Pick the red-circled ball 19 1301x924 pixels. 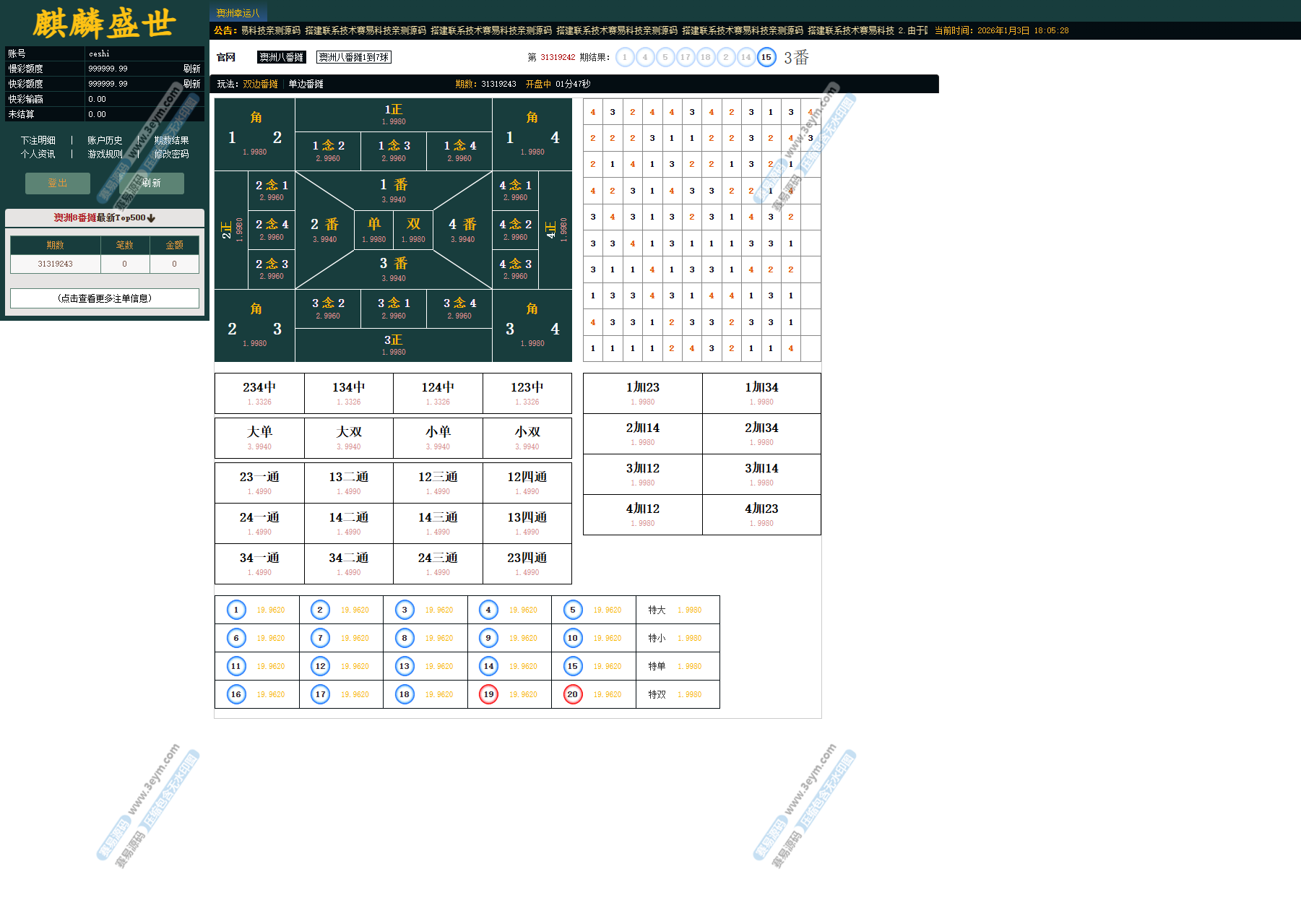coord(489,694)
